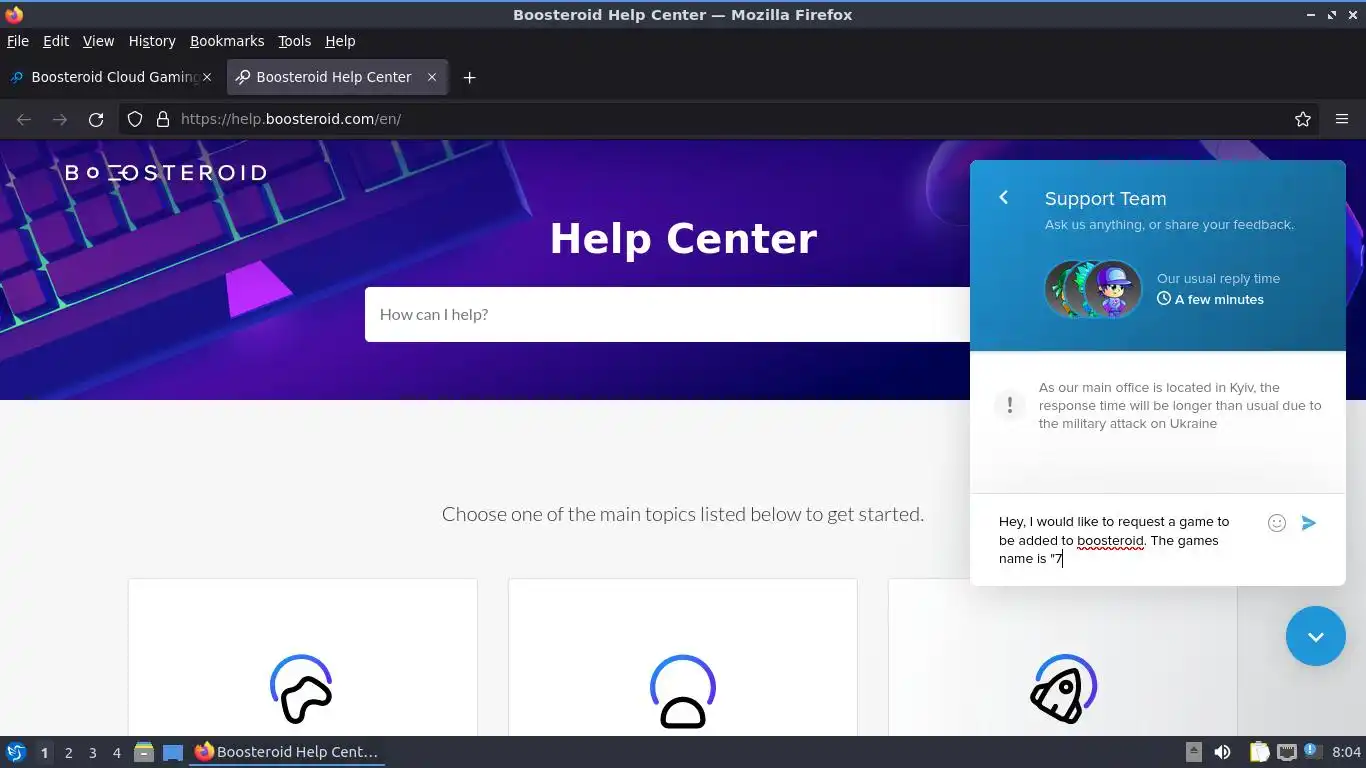
Task: Open the system start menu icon
Action: 16,752
